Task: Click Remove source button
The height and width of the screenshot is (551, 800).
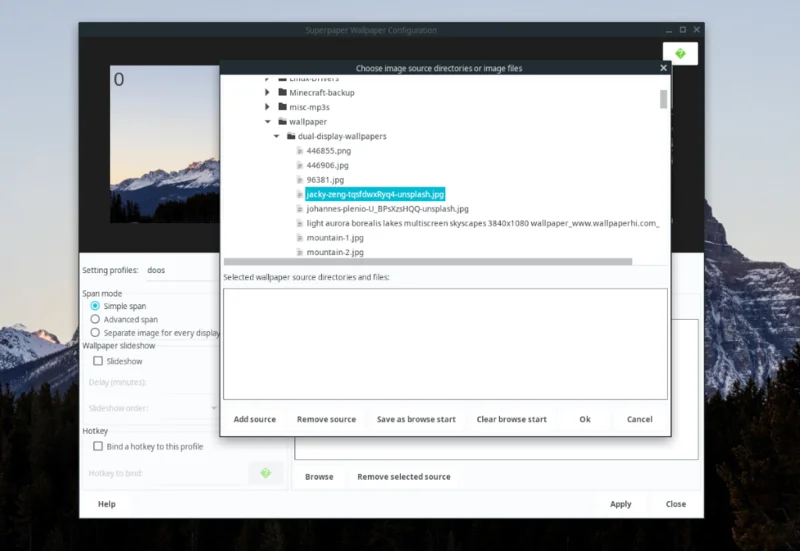Action: coord(326,419)
